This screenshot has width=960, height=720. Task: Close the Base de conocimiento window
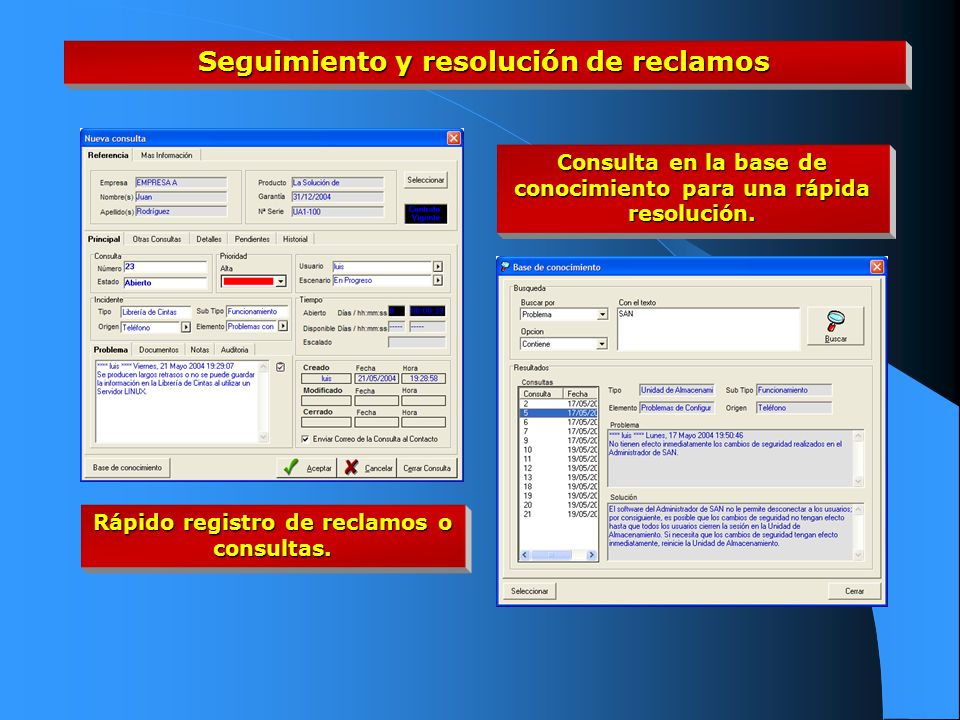click(x=877, y=267)
